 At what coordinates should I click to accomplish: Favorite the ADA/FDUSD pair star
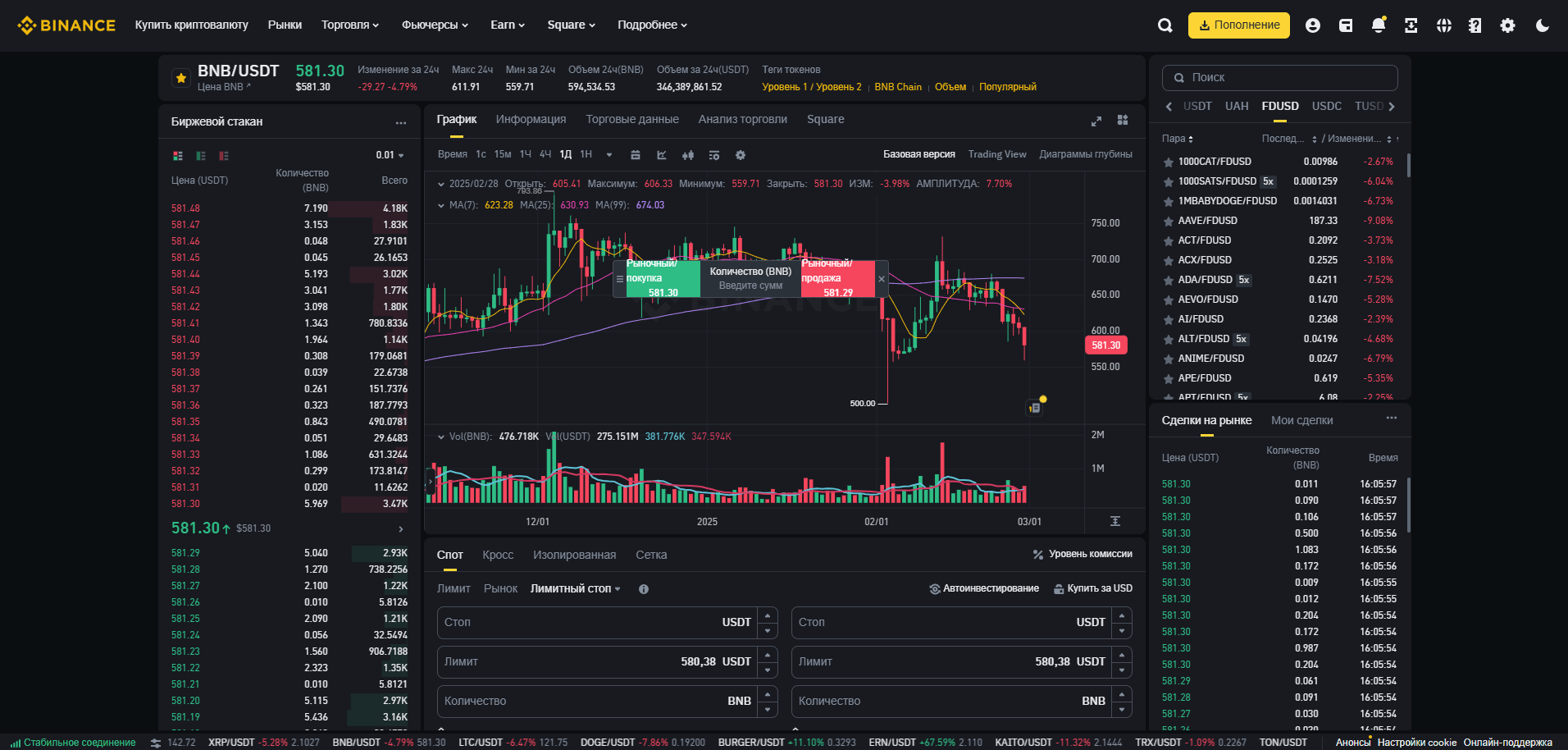click(1168, 281)
